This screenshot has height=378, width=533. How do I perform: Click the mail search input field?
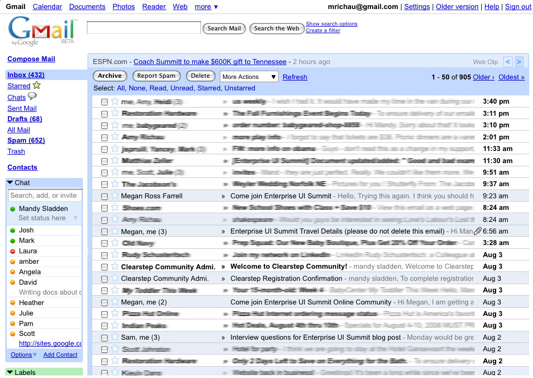(x=143, y=28)
